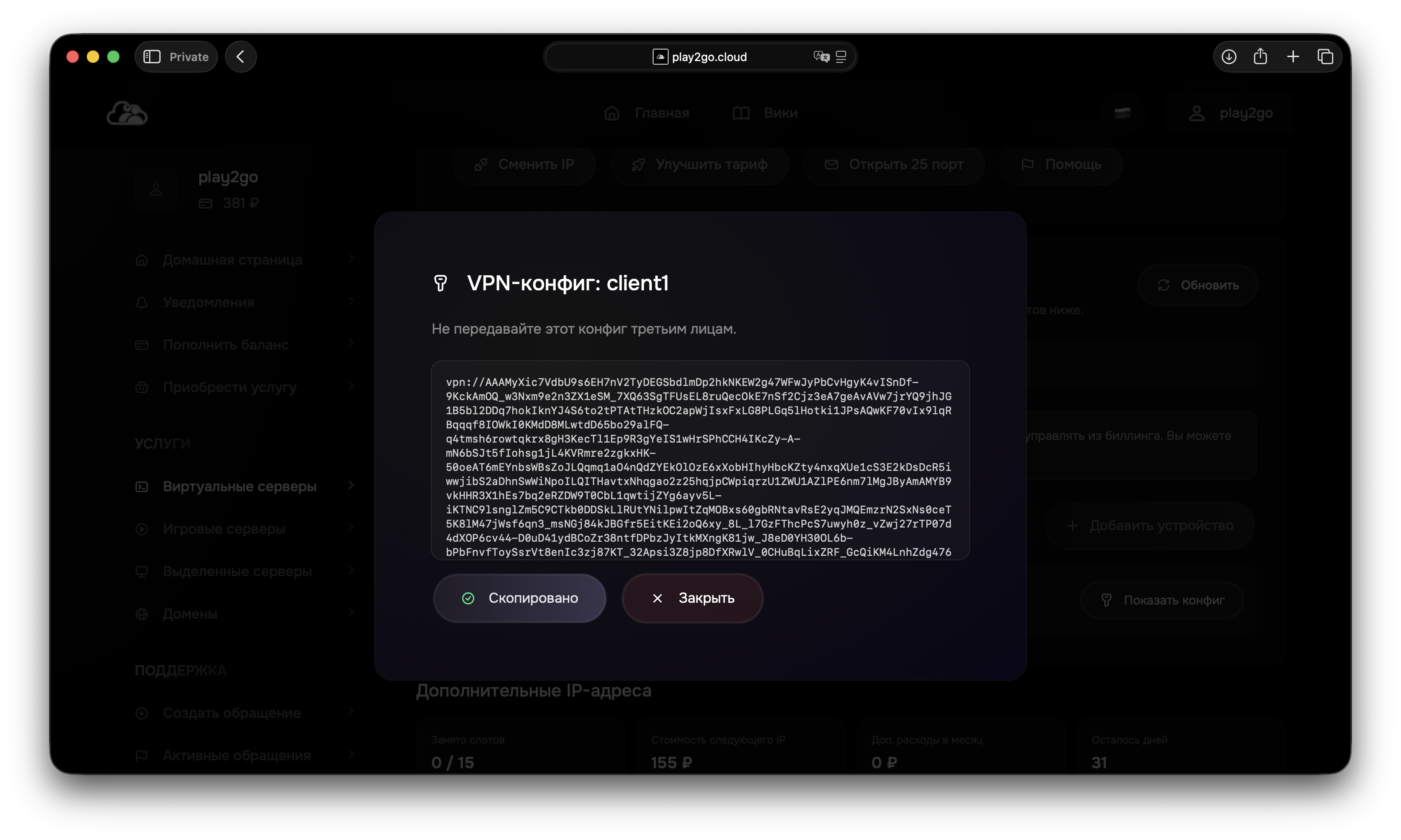The width and height of the screenshot is (1401, 840).
Task: Open the play2go account menu in header
Action: pyautogui.click(x=1231, y=113)
